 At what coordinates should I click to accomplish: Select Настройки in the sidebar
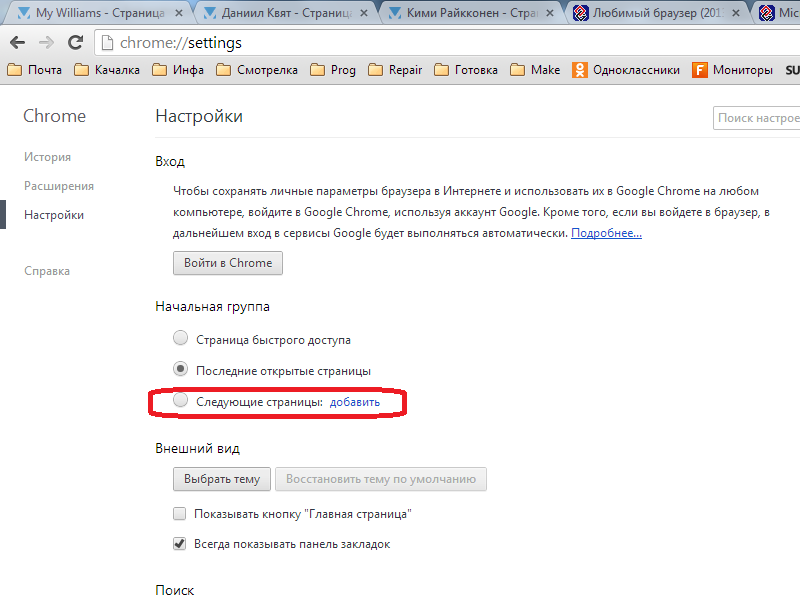point(54,215)
